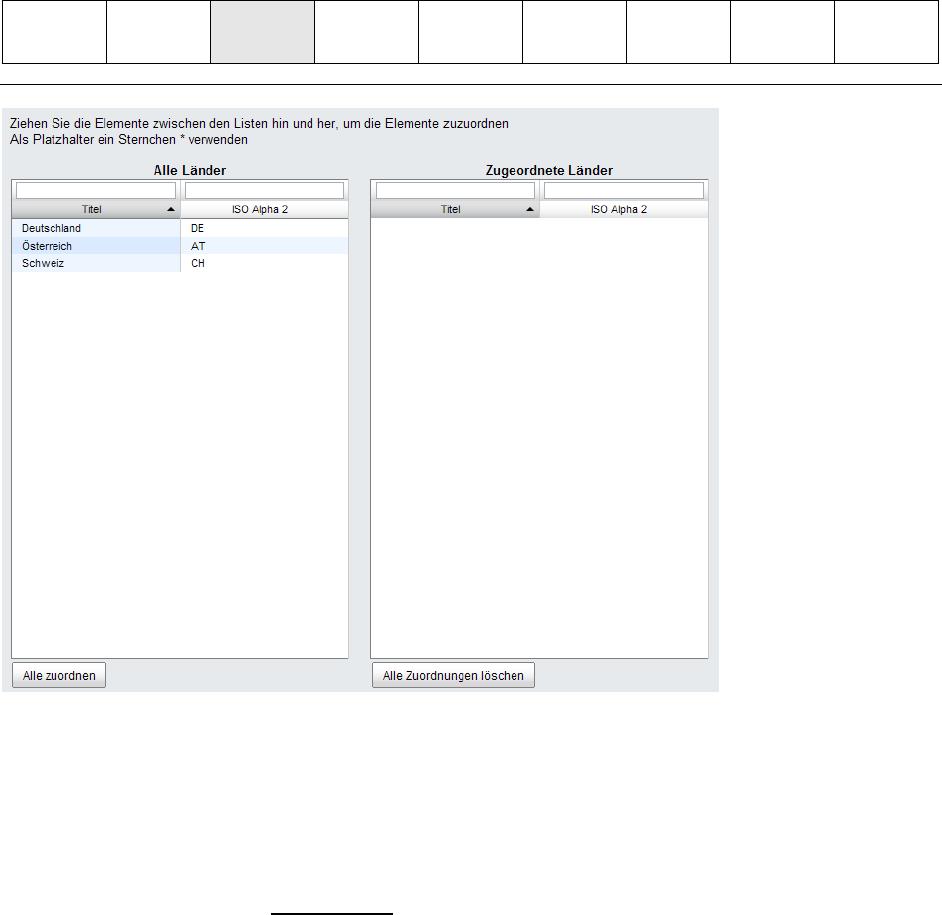Click the CH ISO code cell

coord(264,263)
